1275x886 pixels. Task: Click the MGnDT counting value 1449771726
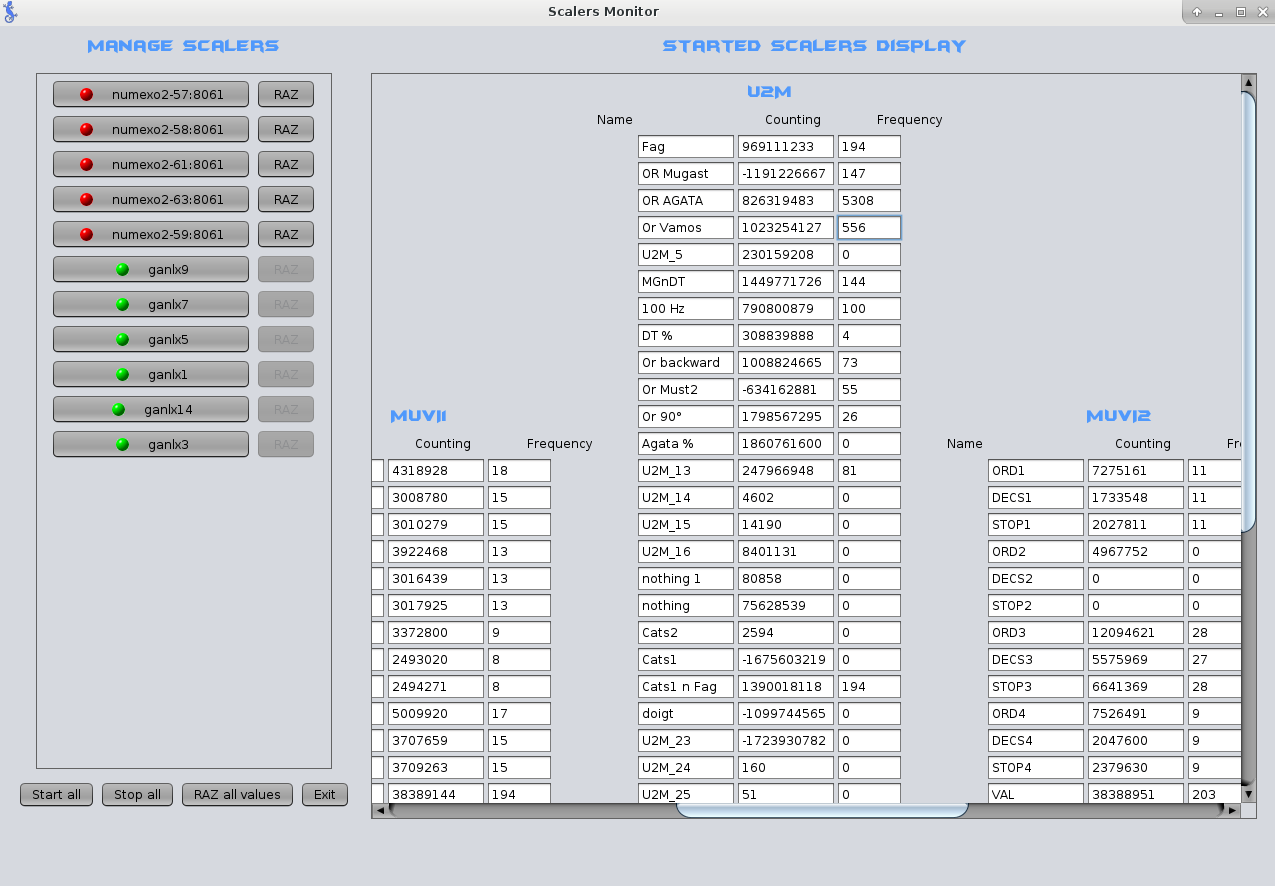[x=786, y=282]
